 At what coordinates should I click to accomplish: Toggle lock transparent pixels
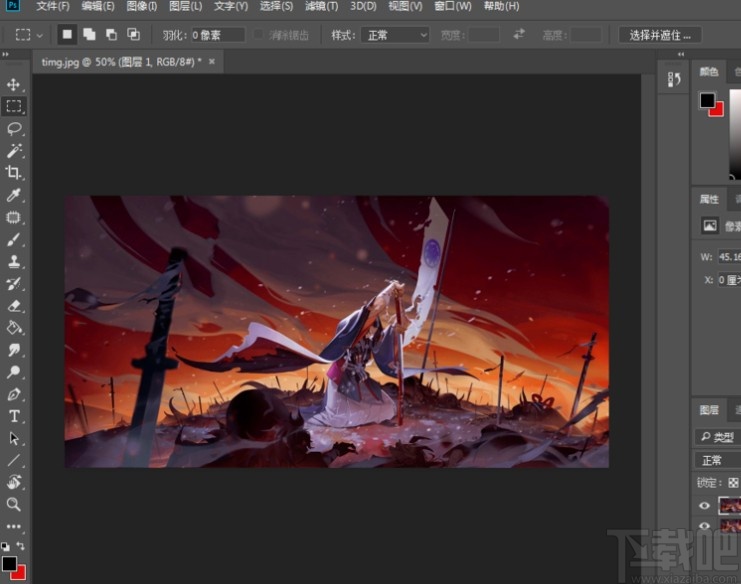pyautogui.click(x=733, y=483)
